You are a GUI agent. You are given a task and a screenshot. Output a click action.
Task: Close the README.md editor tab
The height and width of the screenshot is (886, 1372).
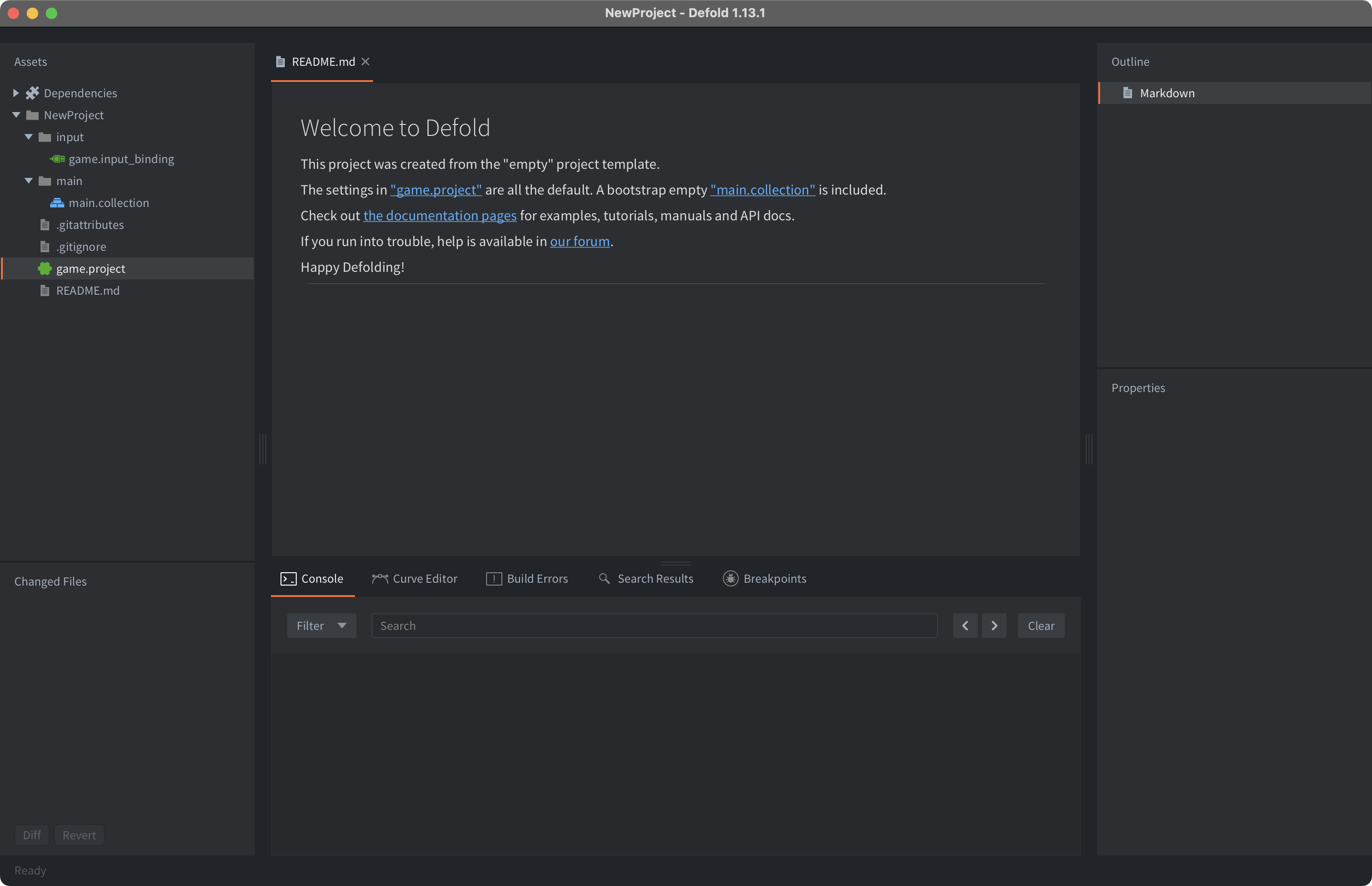[x=365, y=62]
